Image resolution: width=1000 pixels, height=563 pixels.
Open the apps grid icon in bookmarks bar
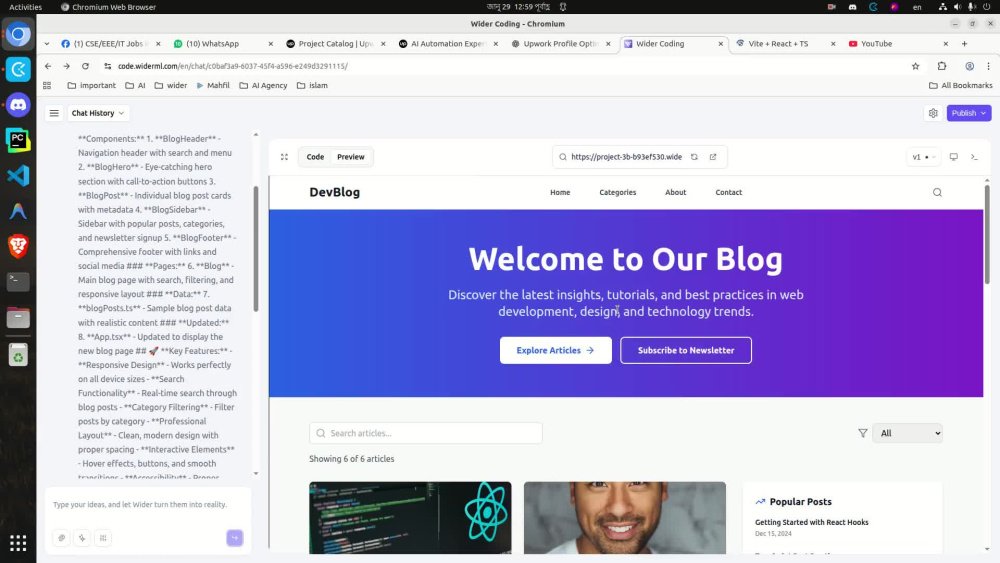[47, 85]
